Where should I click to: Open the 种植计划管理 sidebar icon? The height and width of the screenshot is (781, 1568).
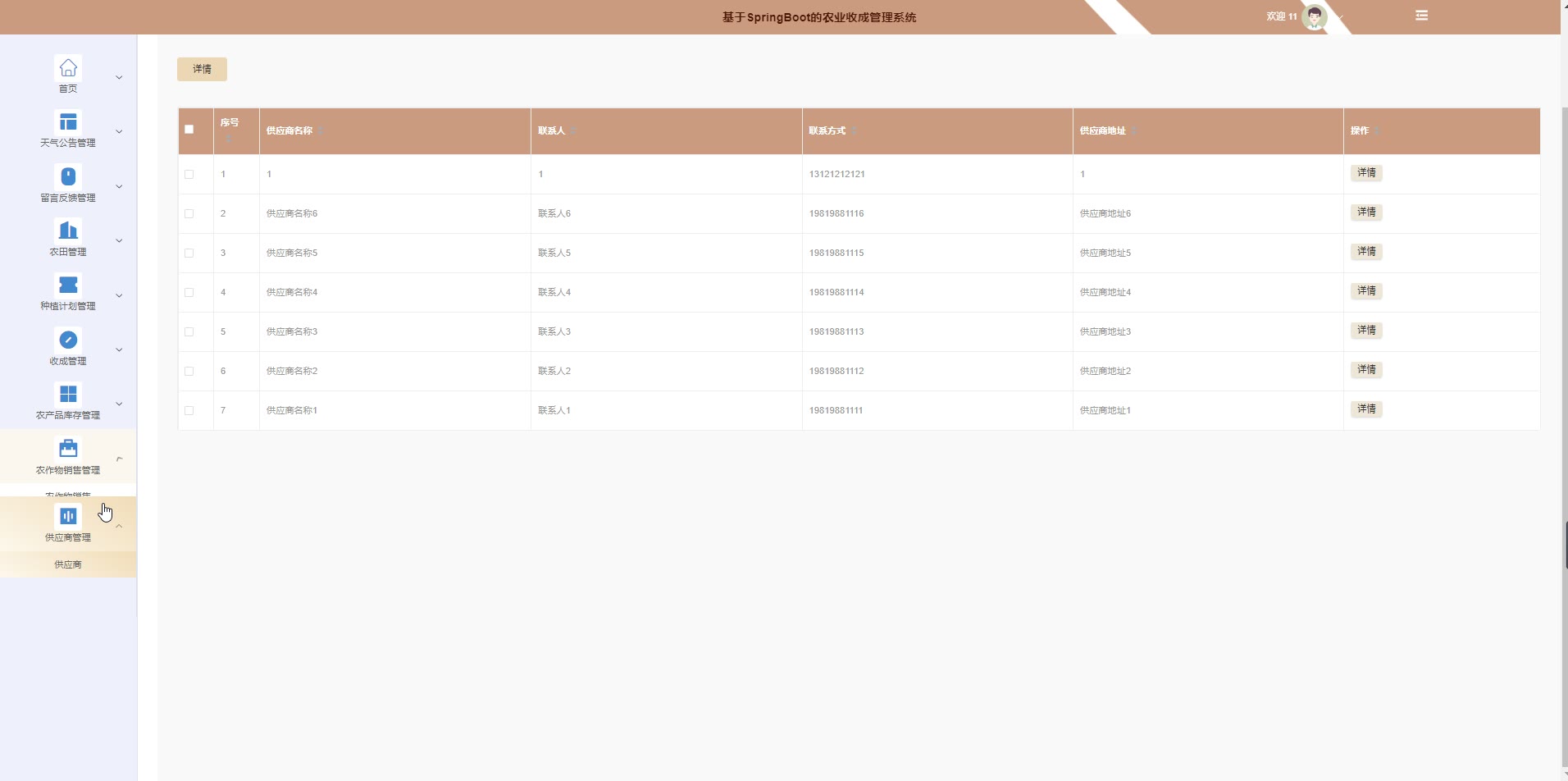tap(68, 285)
